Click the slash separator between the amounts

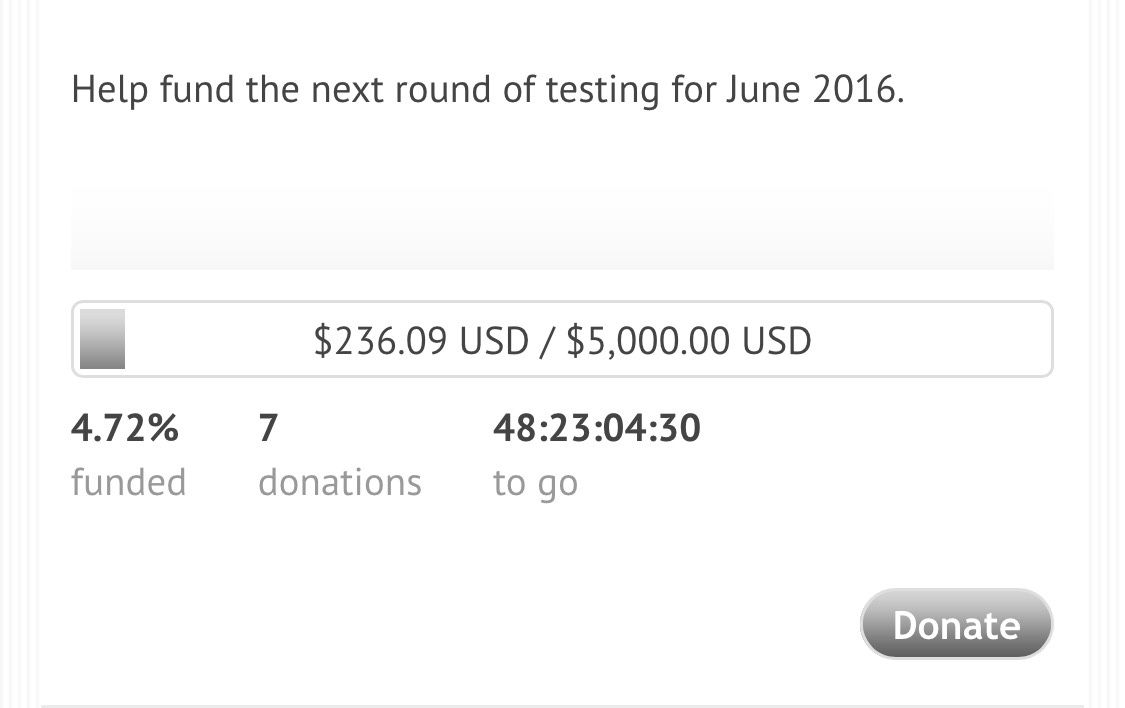point(546,341)
